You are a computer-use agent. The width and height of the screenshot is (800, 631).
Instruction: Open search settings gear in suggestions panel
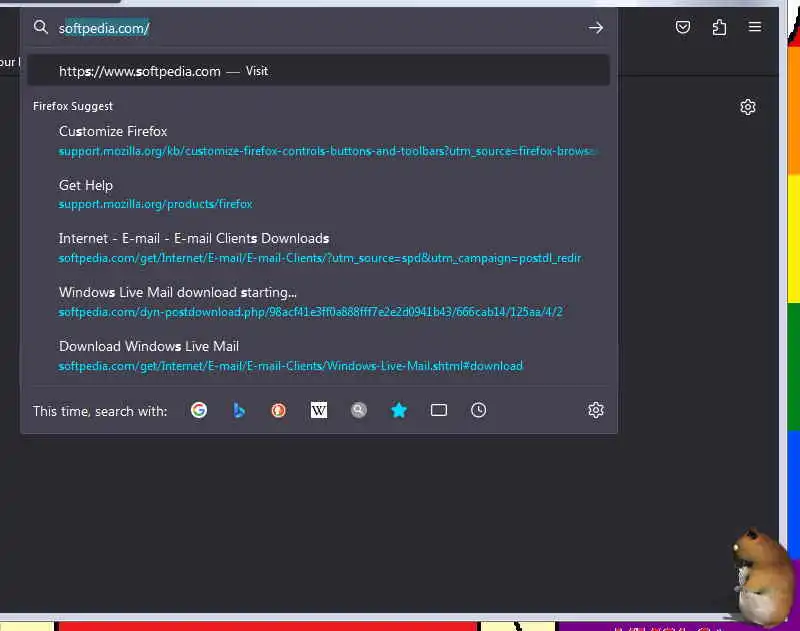click(x=595, y=410)
